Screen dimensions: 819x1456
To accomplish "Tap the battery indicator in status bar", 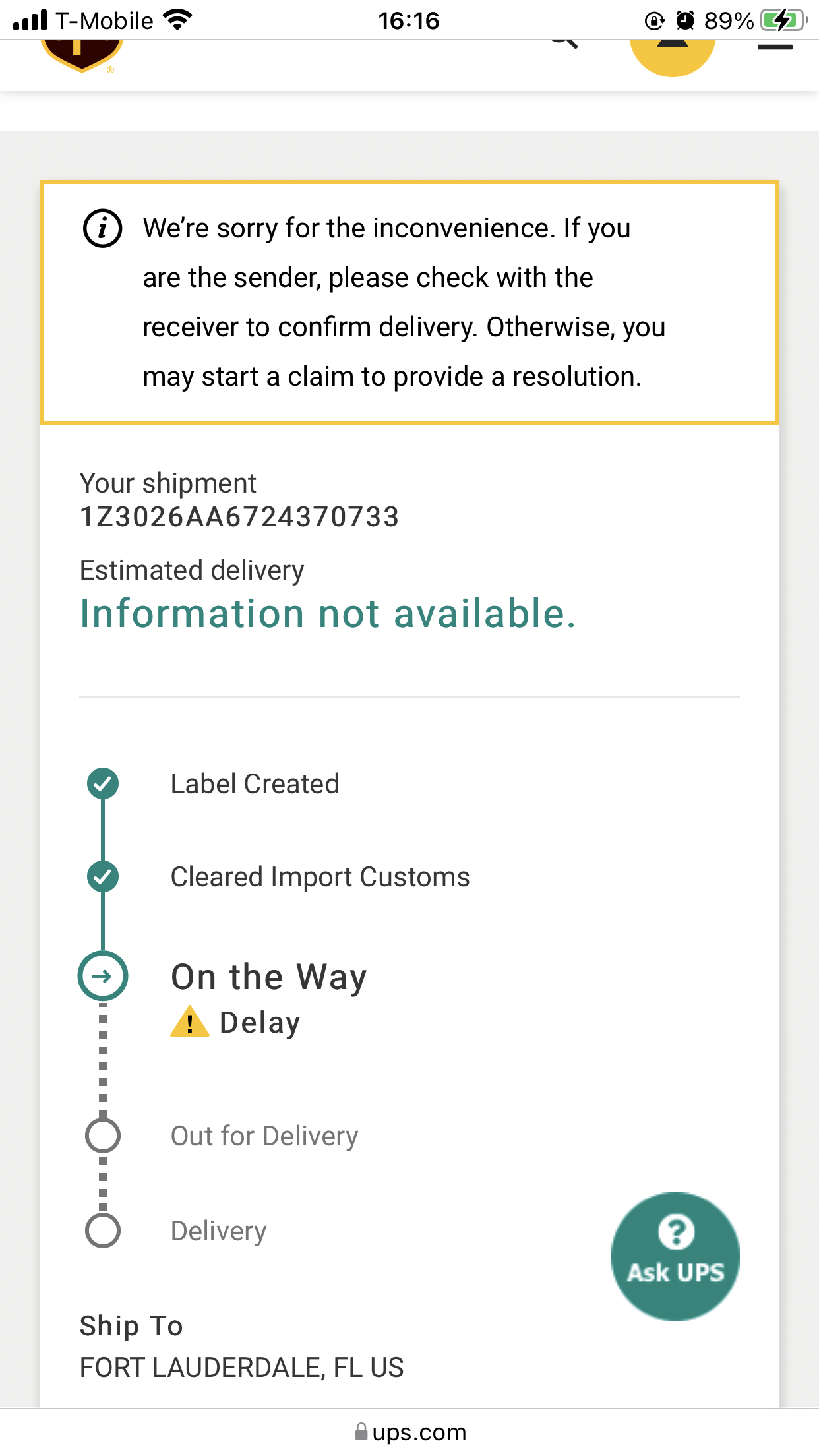I will pos(783,20).
